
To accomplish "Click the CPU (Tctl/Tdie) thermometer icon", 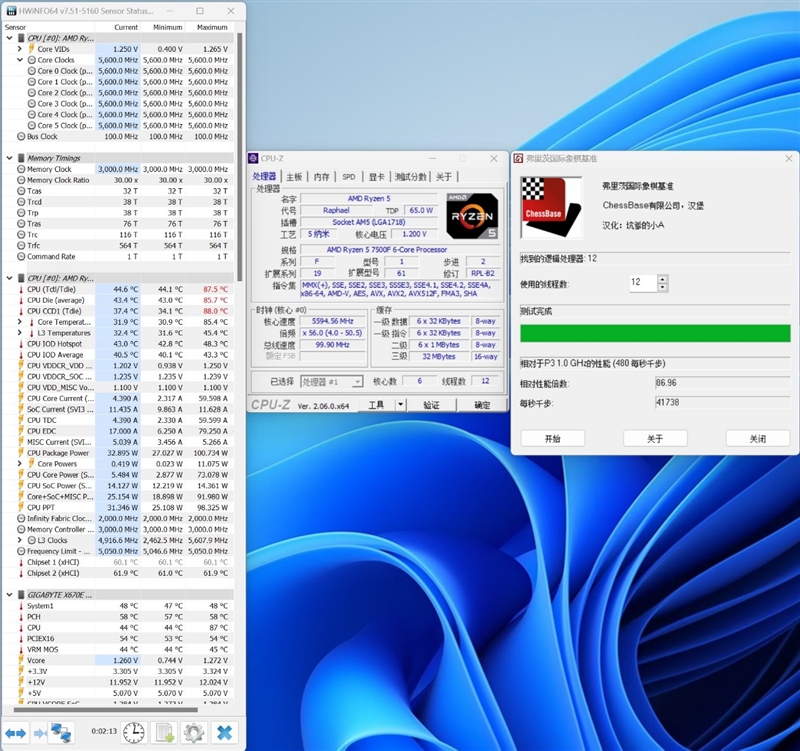I will tap(21, 289).
